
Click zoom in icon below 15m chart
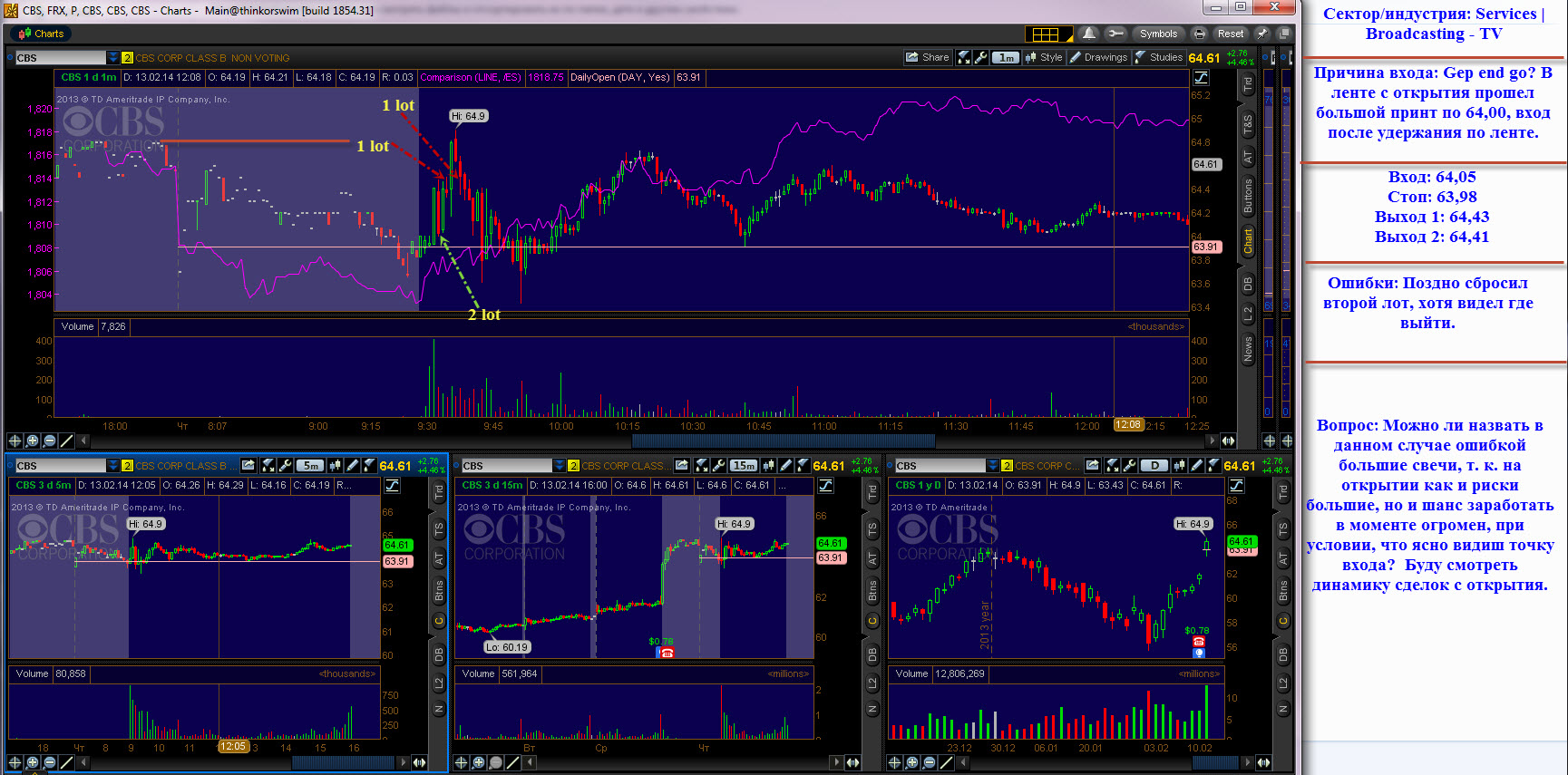point(478,762)
